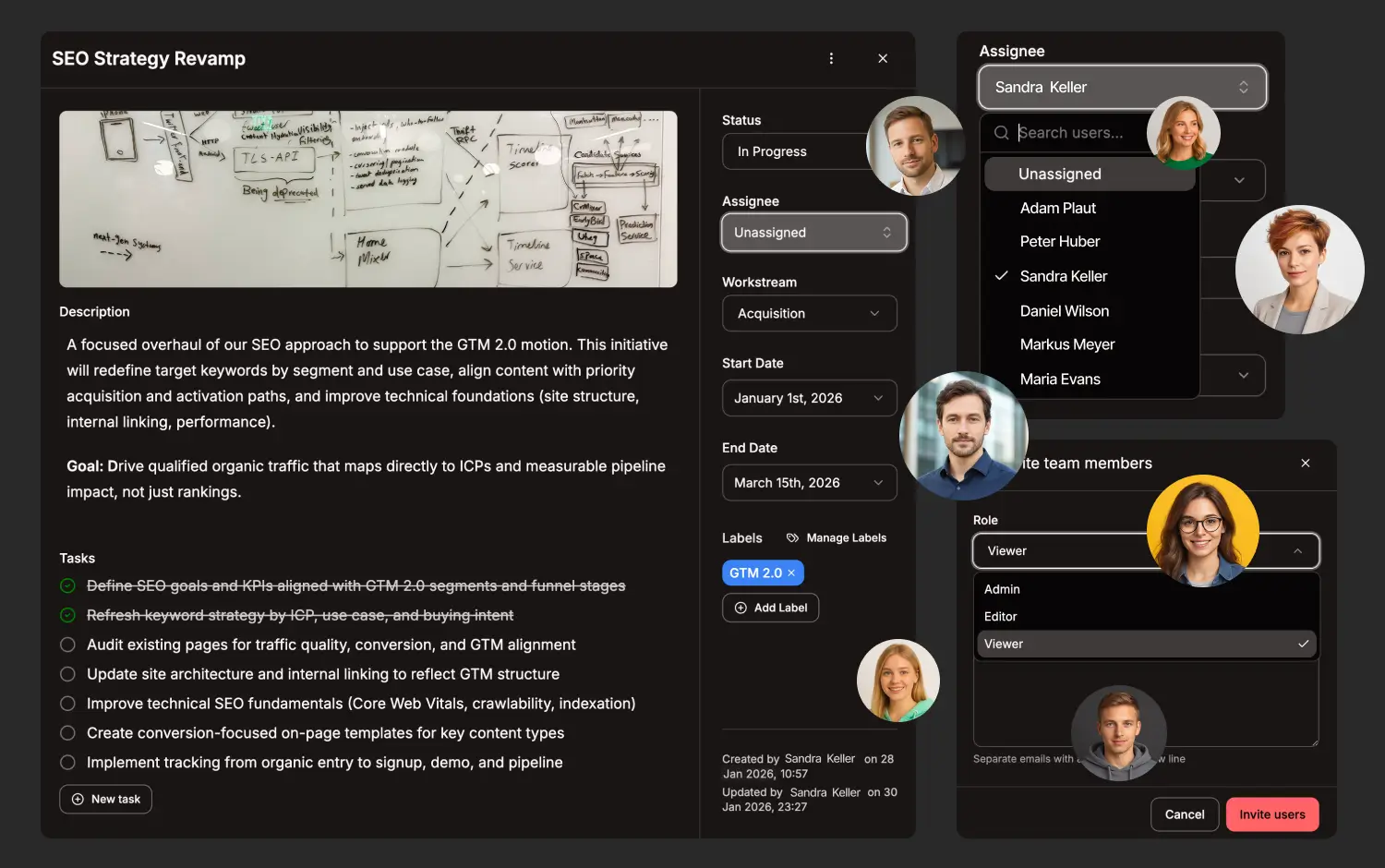Remove the GTM 2.0 label via its X icon
This screenshot has width=1385, height=868.
791,573
